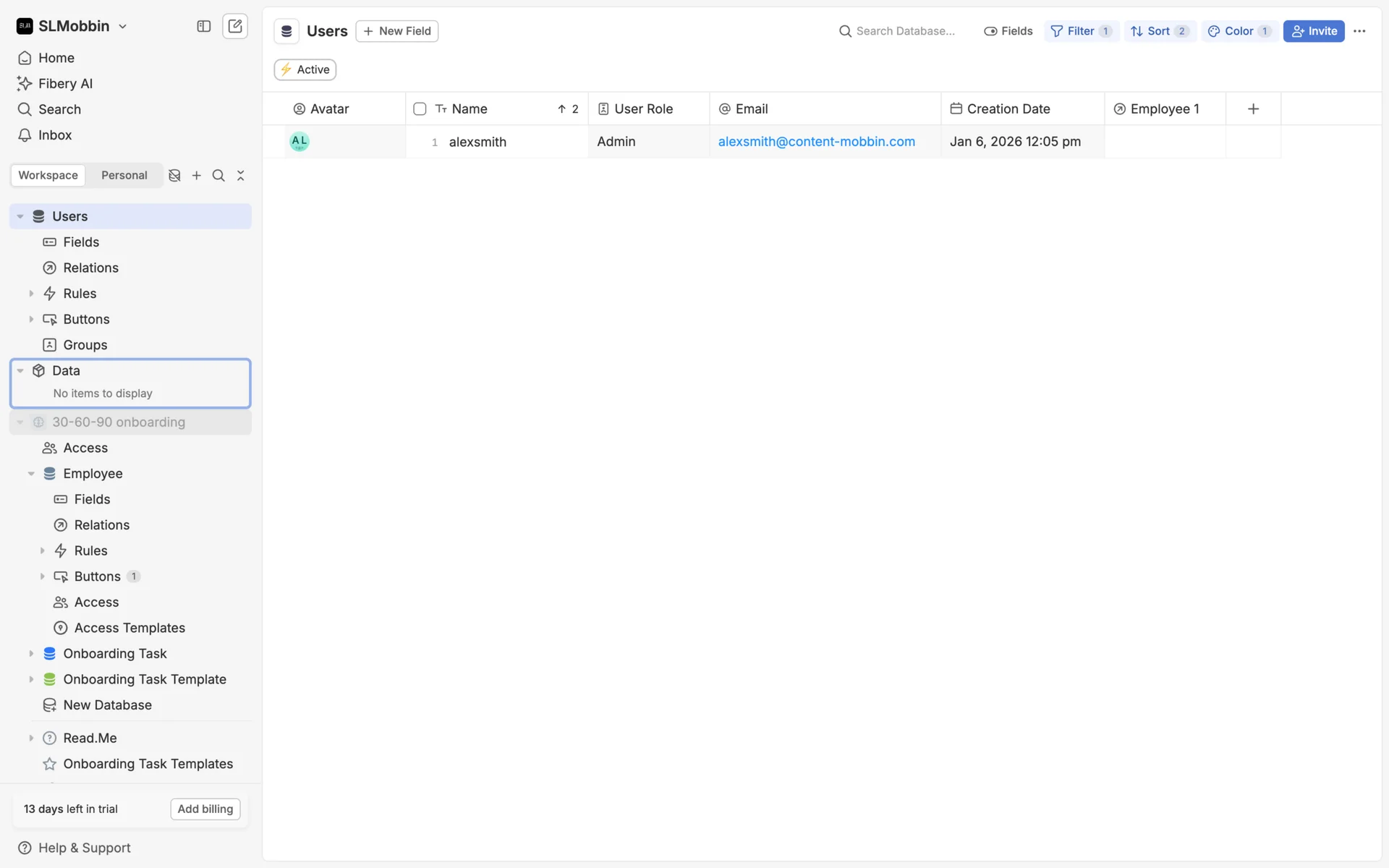1389x868 pixels.
Task: Add a column with the plus icon
Action: (1253, 109)
